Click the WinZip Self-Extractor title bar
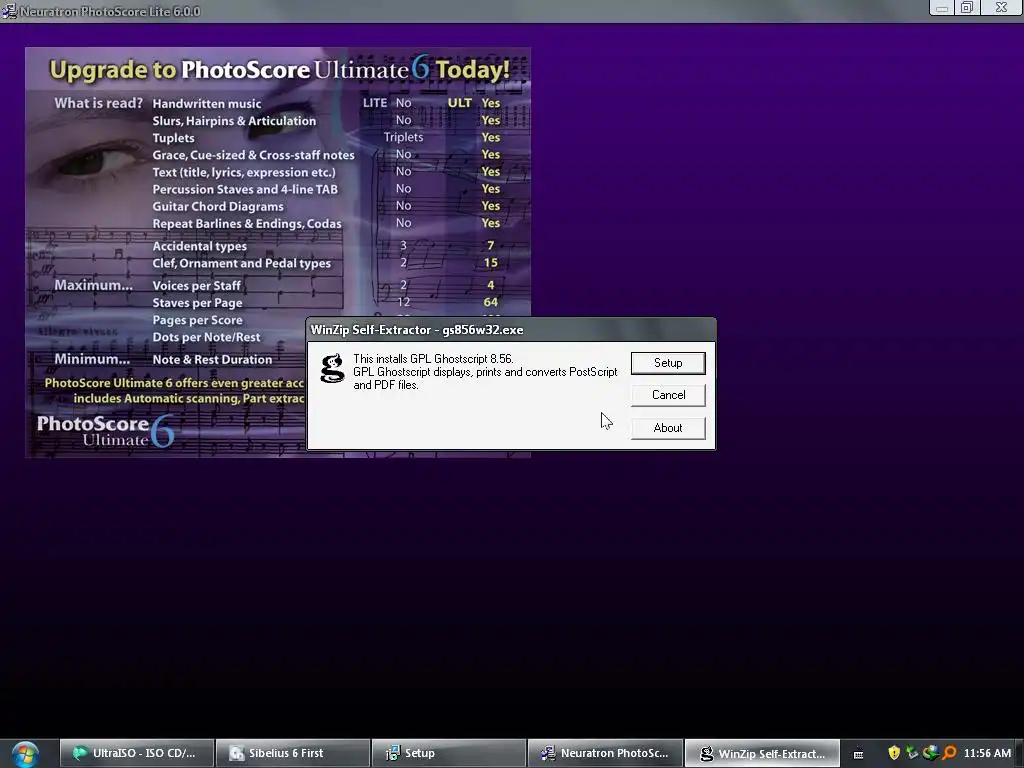This screenshot has height=768, width=1024. (x=511, y=330)
